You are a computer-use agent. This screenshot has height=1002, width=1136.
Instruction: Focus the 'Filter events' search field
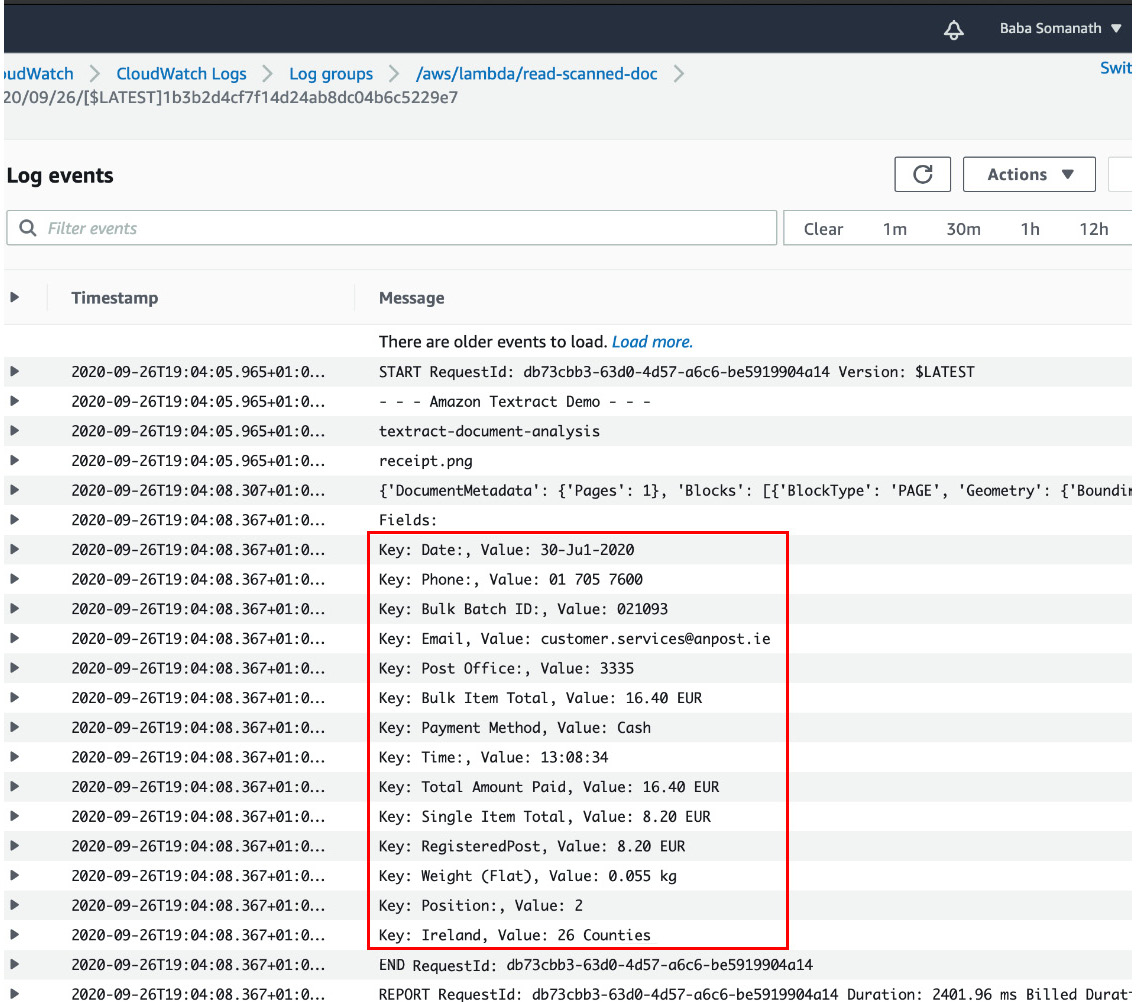click(x=392, y=228)
